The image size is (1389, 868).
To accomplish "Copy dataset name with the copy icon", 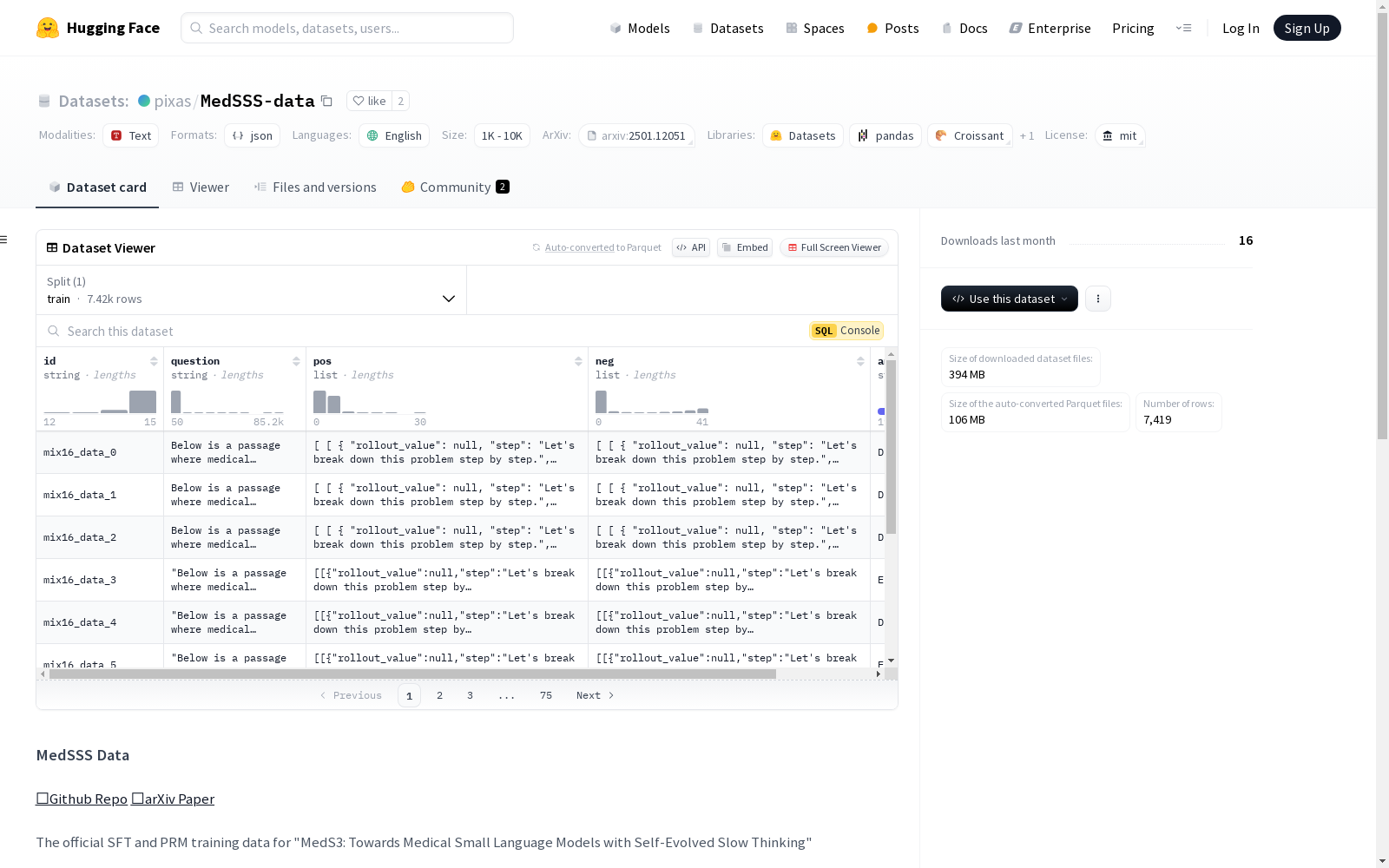I will tap(326, 101).
